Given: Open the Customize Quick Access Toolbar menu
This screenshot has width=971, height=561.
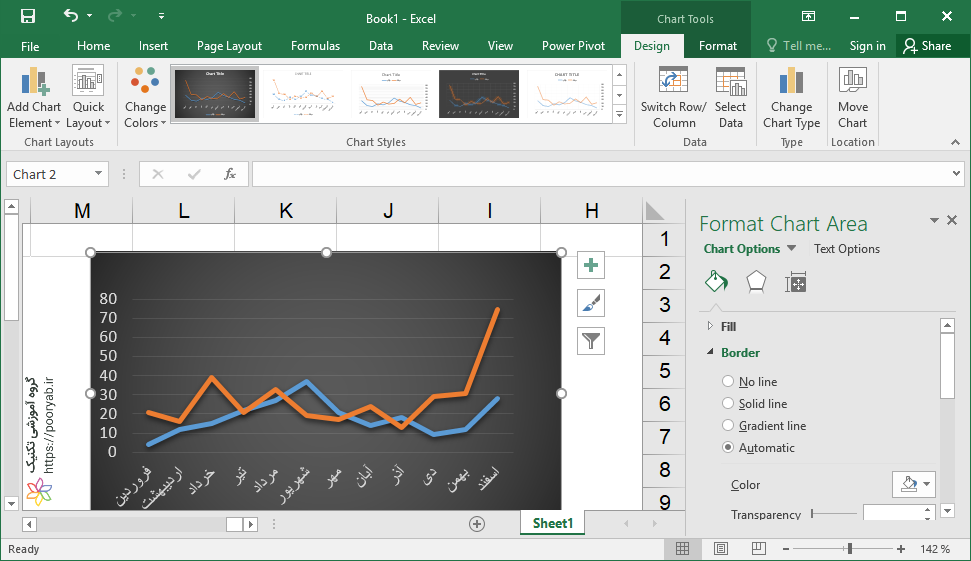Looking at the screenshot, I should tap(161, 16).
